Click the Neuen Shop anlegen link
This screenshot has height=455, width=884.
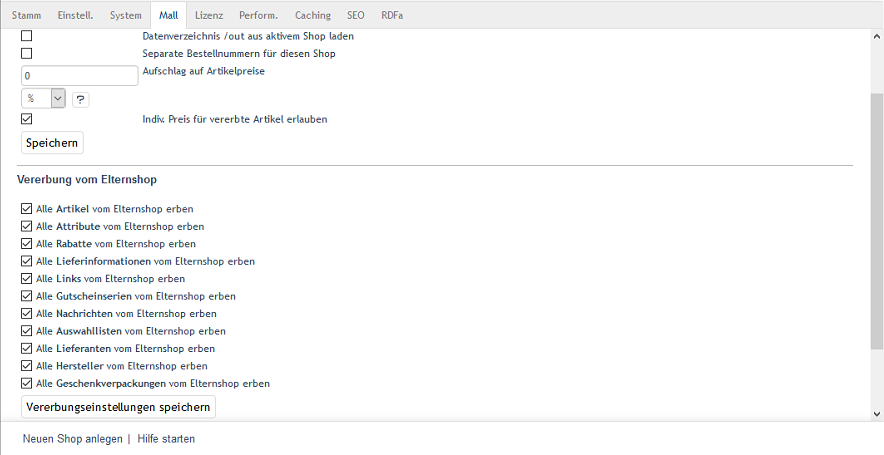pos(72,439)
